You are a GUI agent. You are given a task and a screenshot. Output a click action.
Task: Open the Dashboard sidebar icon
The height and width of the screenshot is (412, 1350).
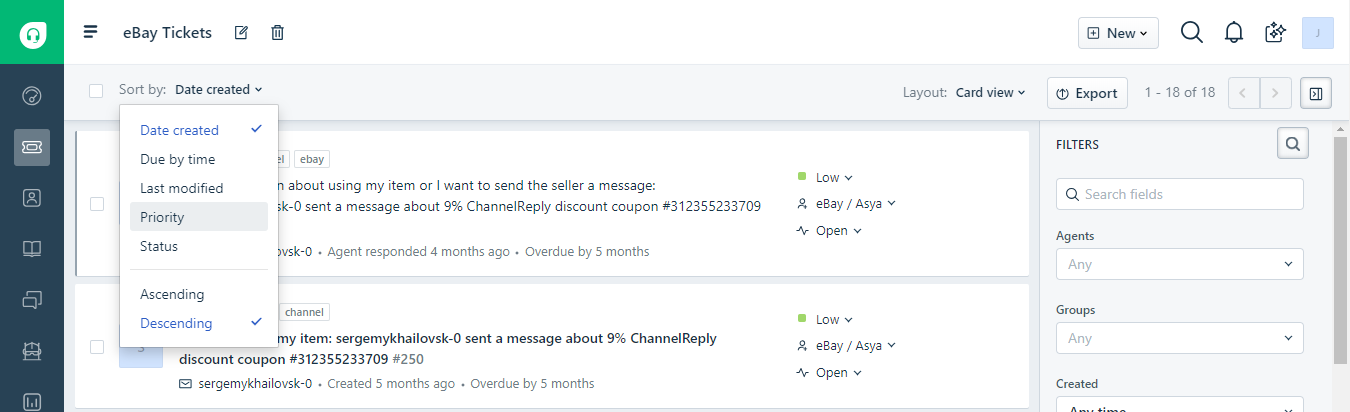(x=32, y=96)
